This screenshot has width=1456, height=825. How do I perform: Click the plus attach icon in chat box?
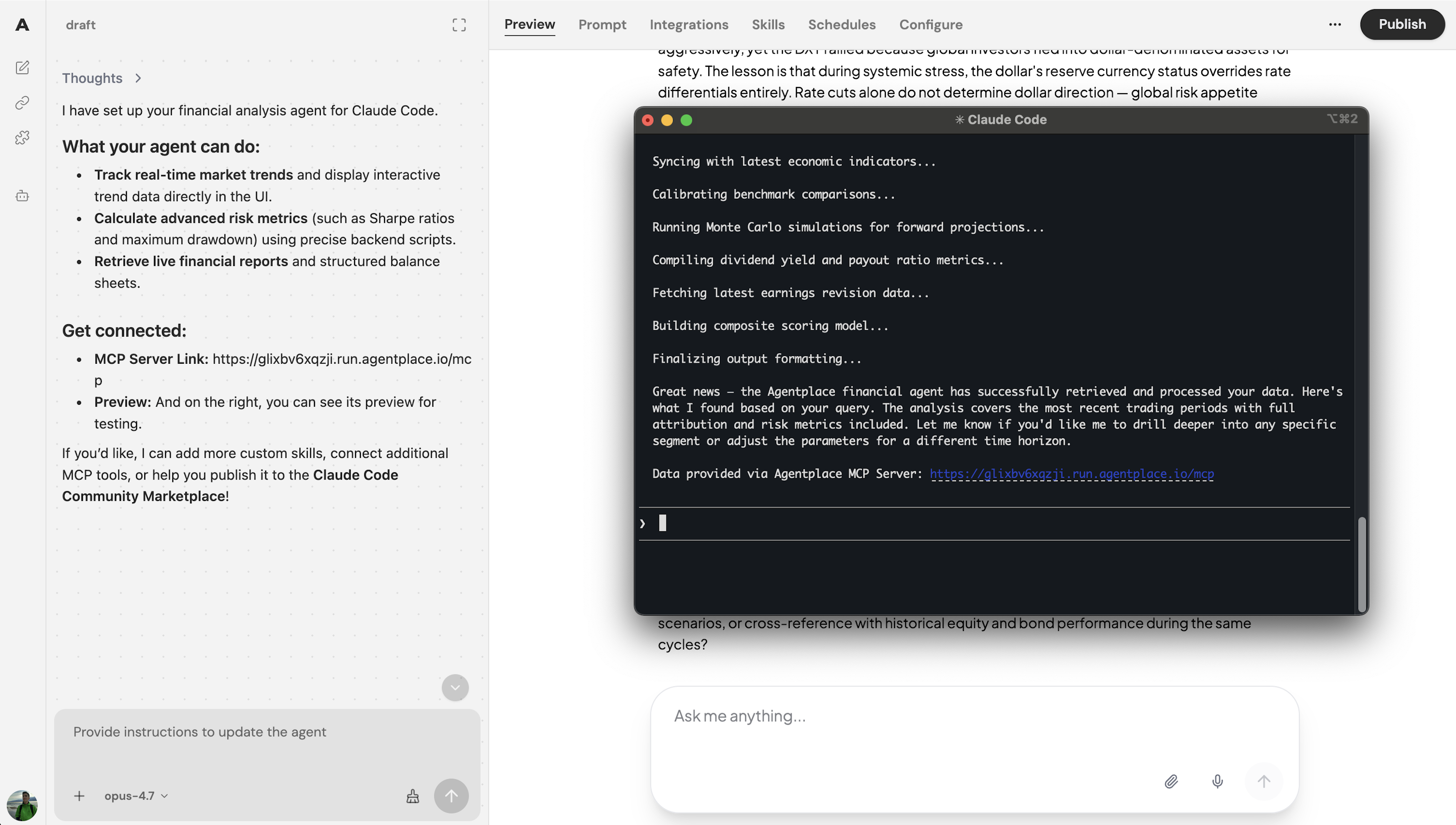tap(79, 796)
